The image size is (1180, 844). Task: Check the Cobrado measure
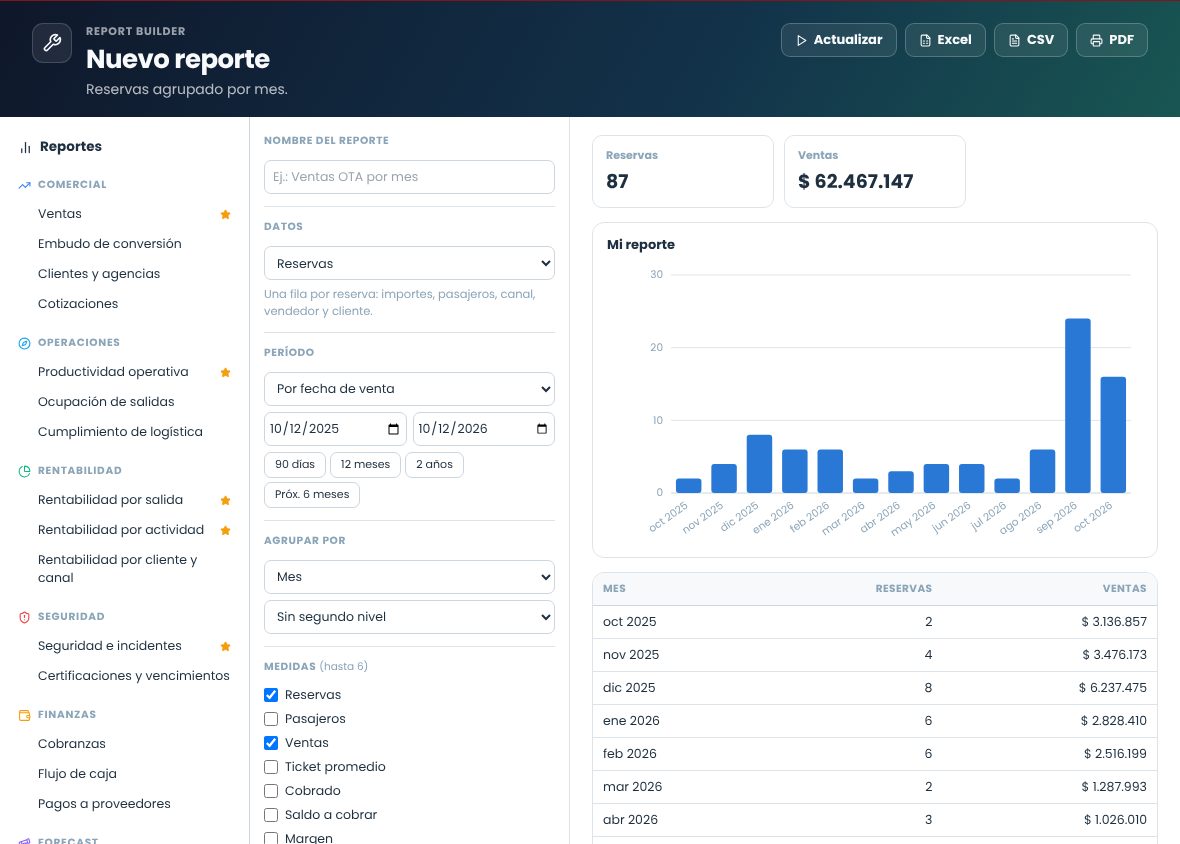(271, 791)
